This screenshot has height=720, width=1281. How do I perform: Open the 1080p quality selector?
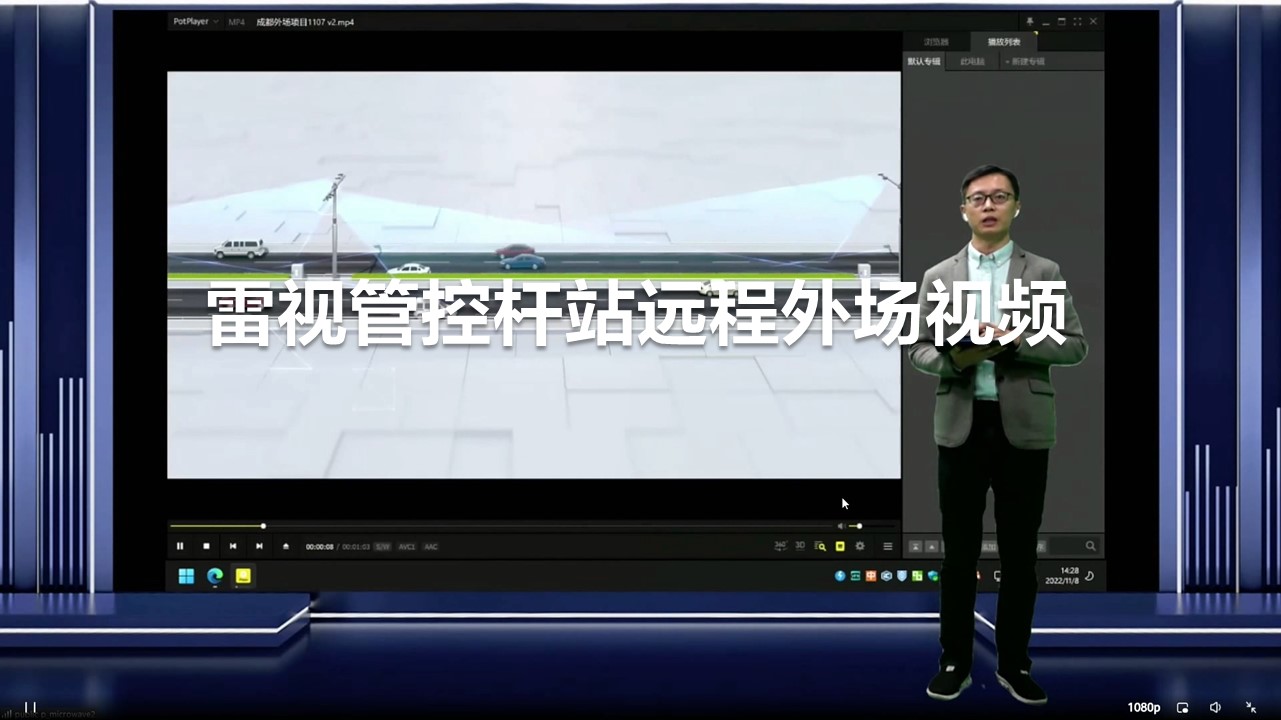[1143, 707]
